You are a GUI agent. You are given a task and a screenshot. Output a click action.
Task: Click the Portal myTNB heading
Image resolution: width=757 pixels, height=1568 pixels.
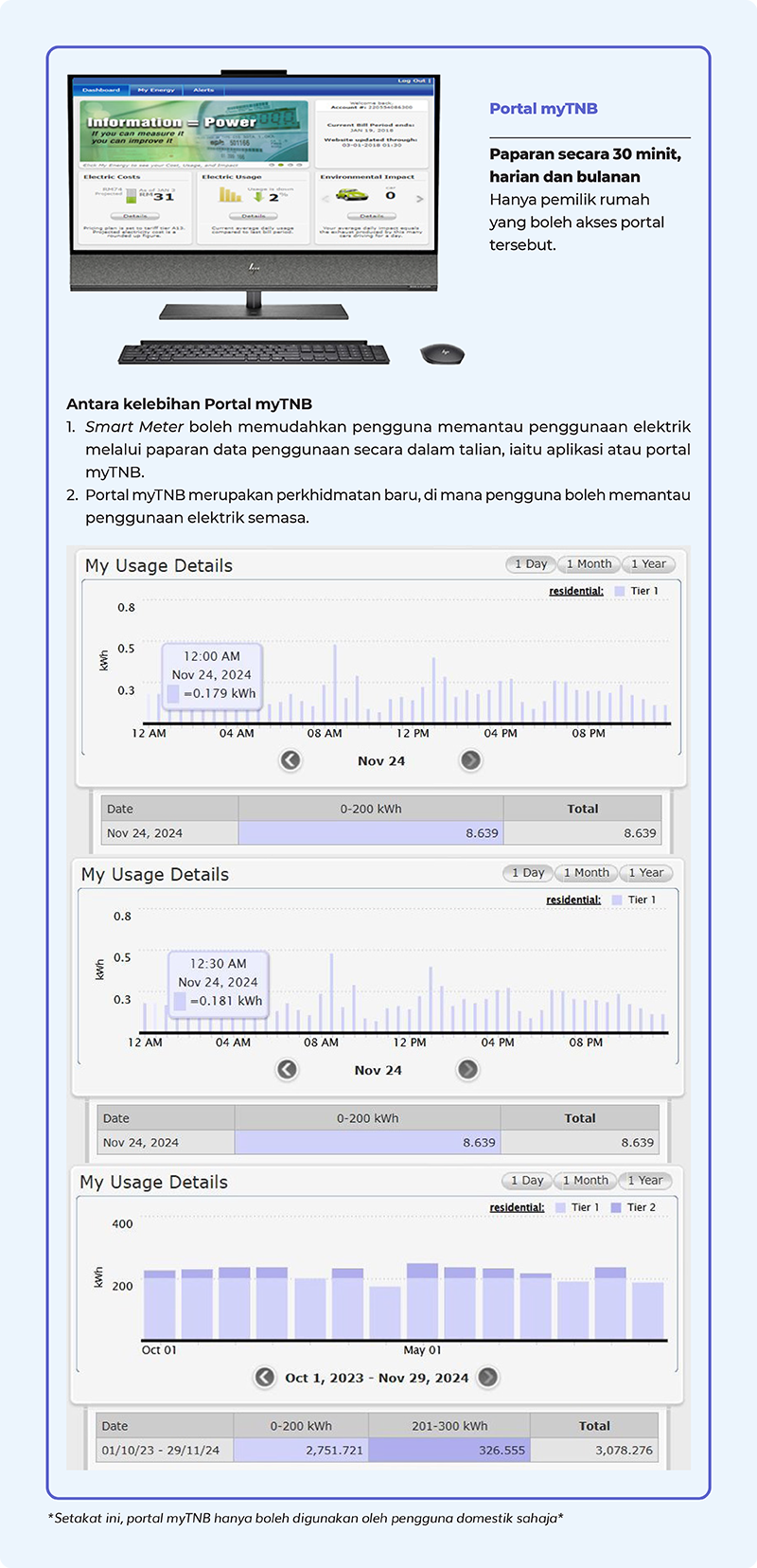click(543, 109)
